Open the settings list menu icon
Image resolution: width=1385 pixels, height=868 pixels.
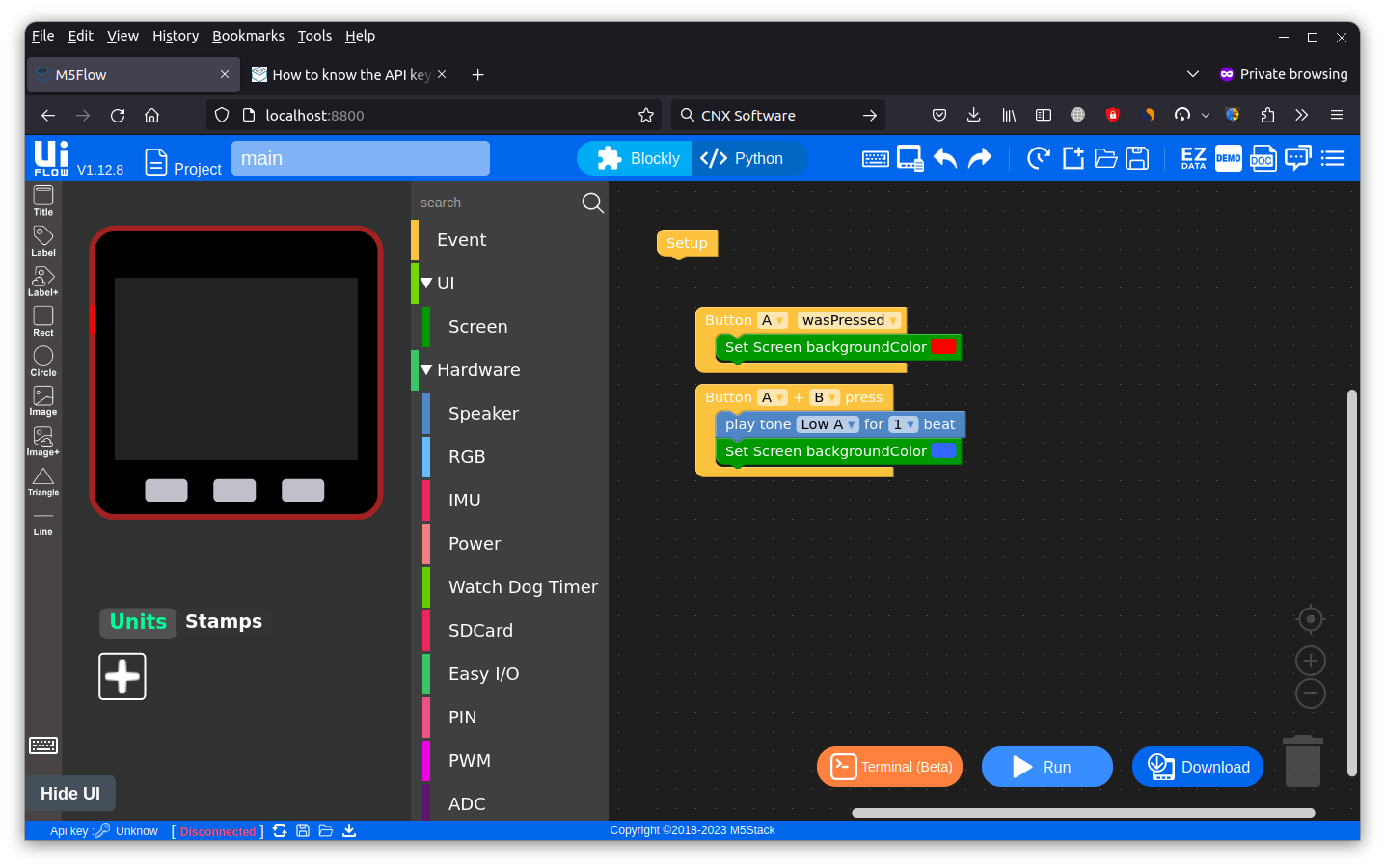point(1333,158)
